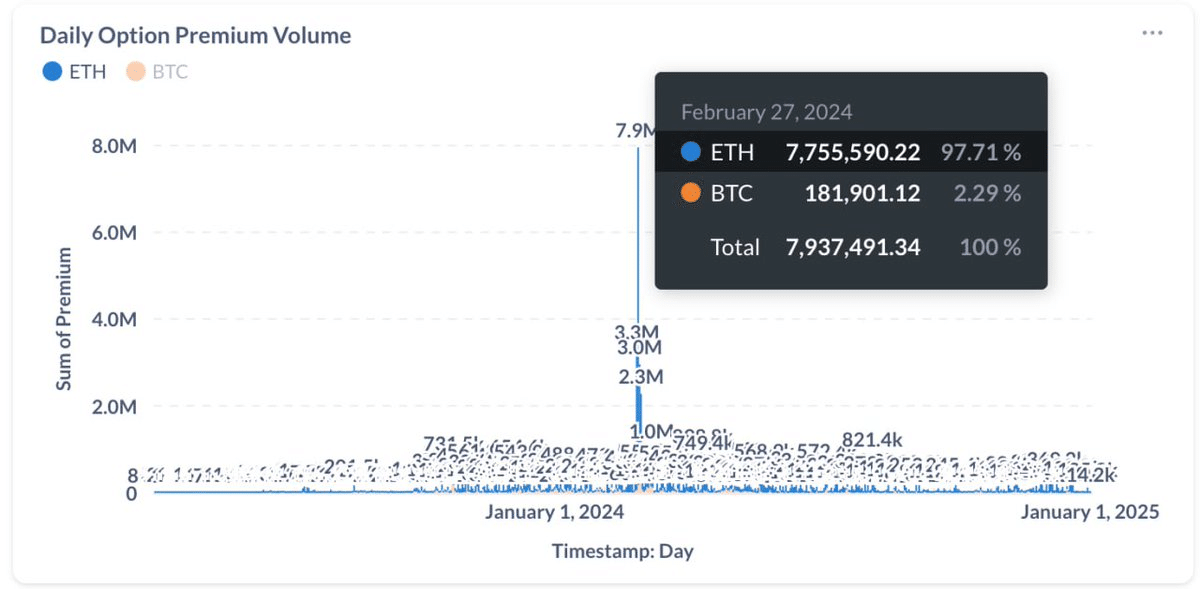Select the January 1, 2025 axis label
The height and width of the screenshot is (589, 1200).
[x=1089, y=512]
